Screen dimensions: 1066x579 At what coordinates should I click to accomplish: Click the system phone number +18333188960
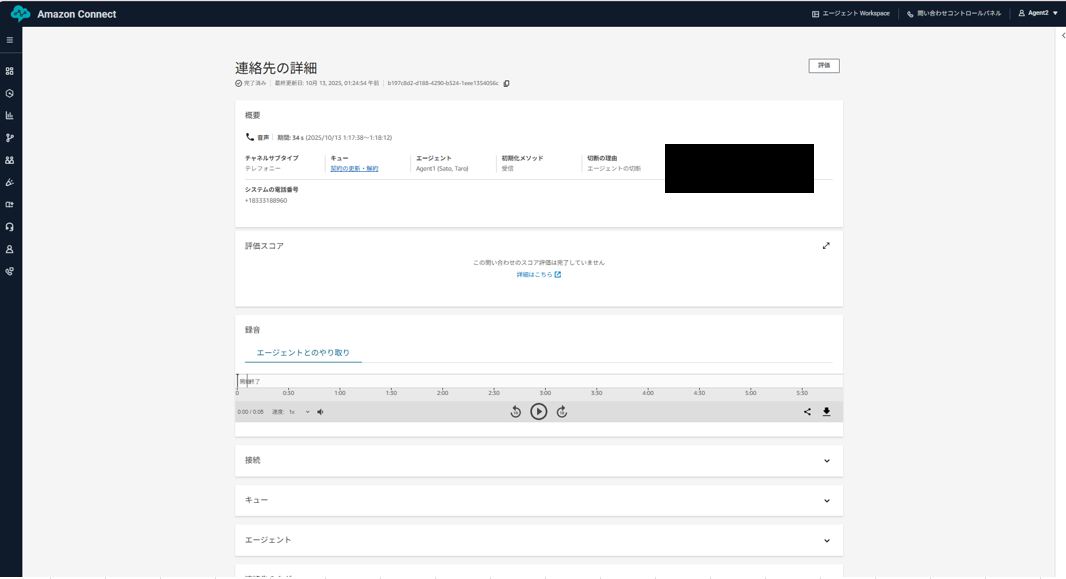coord(266,200)
